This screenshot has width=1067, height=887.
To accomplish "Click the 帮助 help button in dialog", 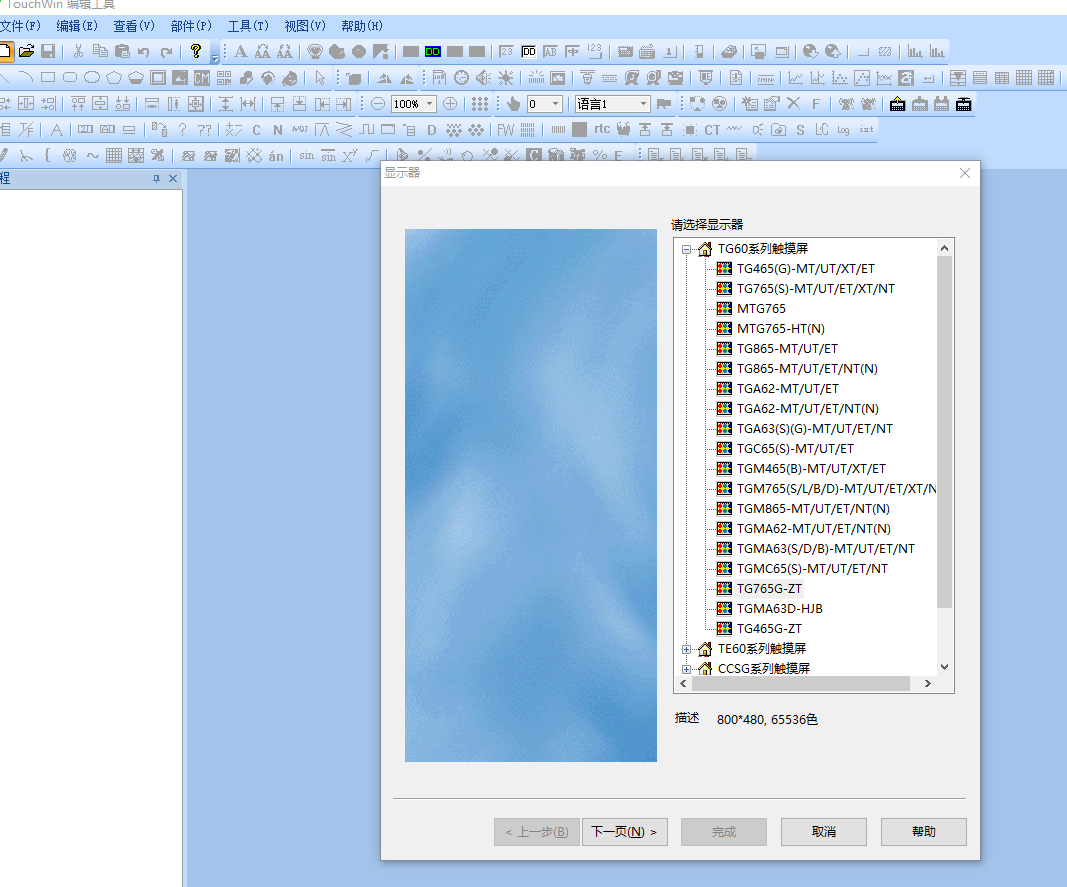I will coord(923,832).
